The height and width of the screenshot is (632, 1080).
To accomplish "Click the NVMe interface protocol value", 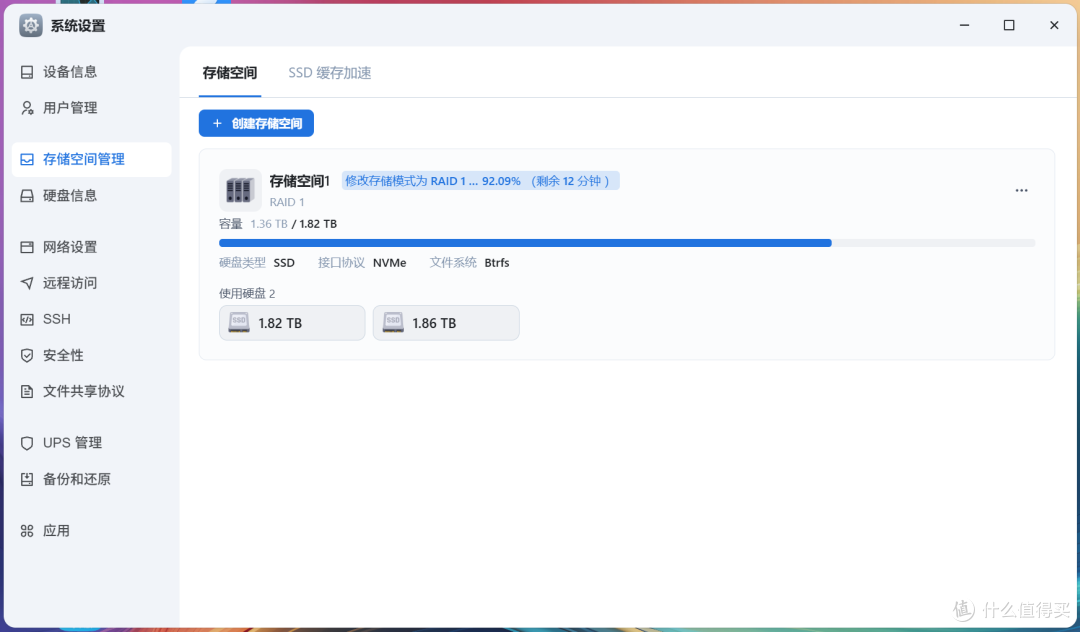I will tap(390, 263).
